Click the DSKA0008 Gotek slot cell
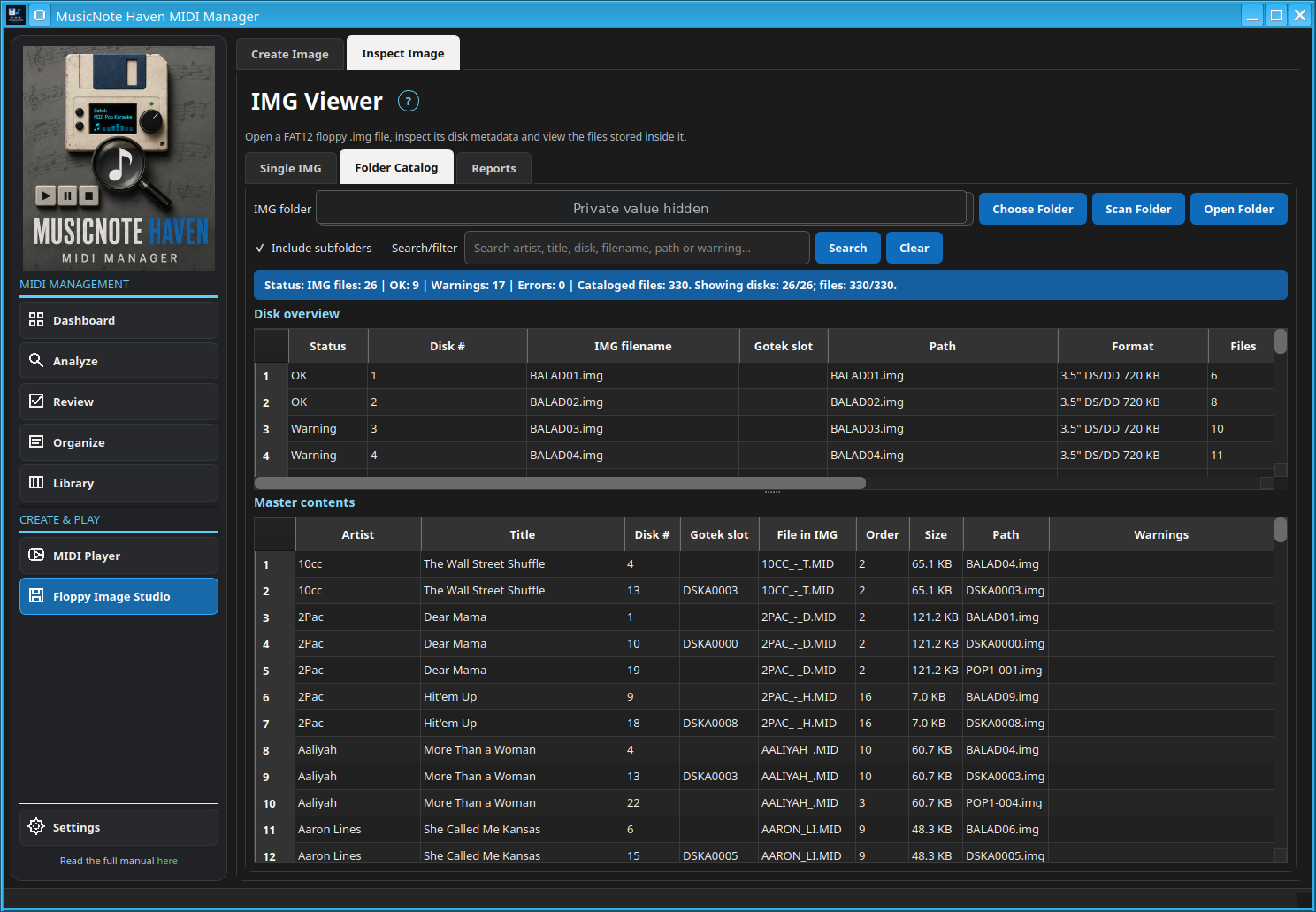Viewport: 1316px width, 912px height. 719,723
